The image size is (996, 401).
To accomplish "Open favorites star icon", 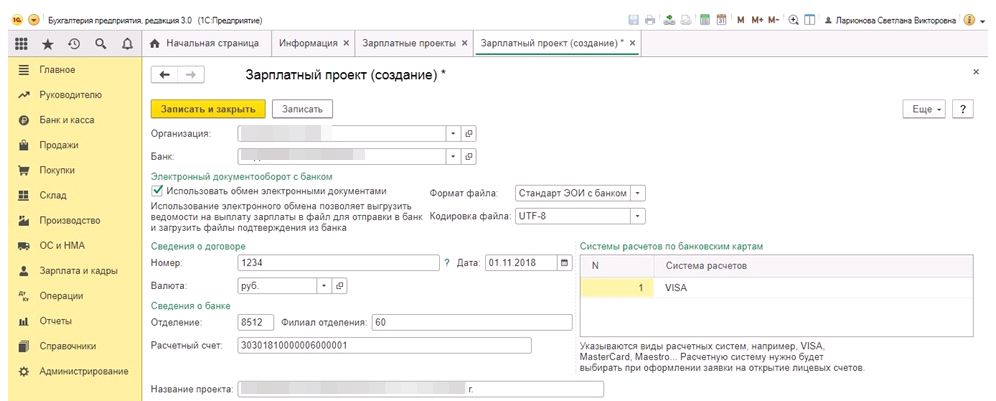I will click(48, 44).
